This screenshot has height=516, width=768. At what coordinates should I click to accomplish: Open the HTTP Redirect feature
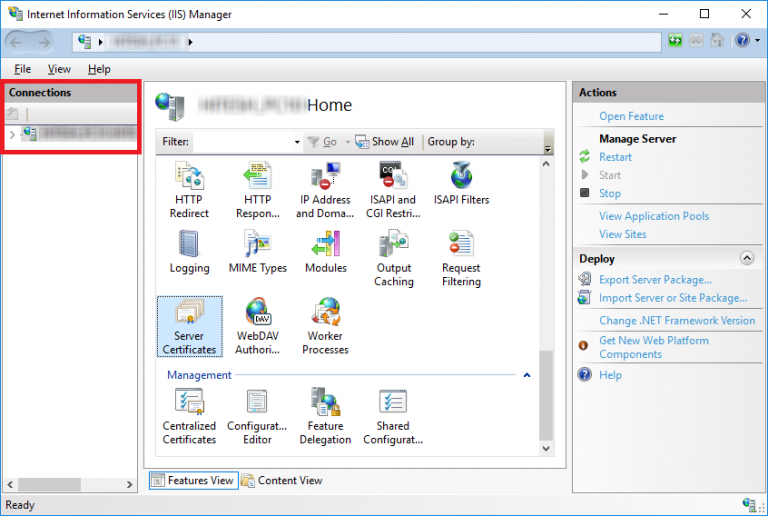(x=189, y=189)
